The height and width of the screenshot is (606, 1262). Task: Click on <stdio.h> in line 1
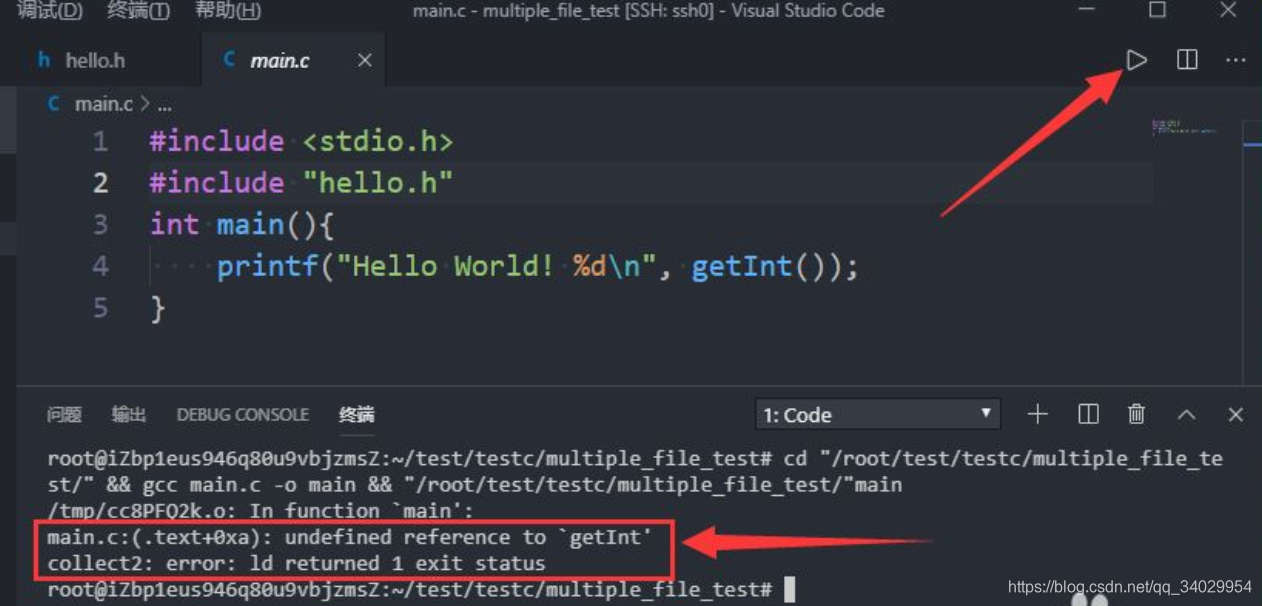pyautogui.click(x=378, y=142)
